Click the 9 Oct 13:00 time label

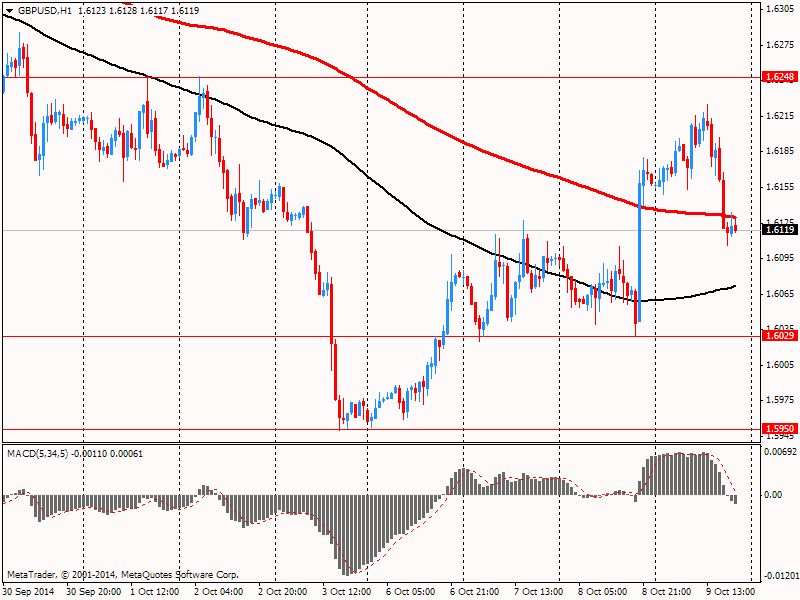(731, 592)
